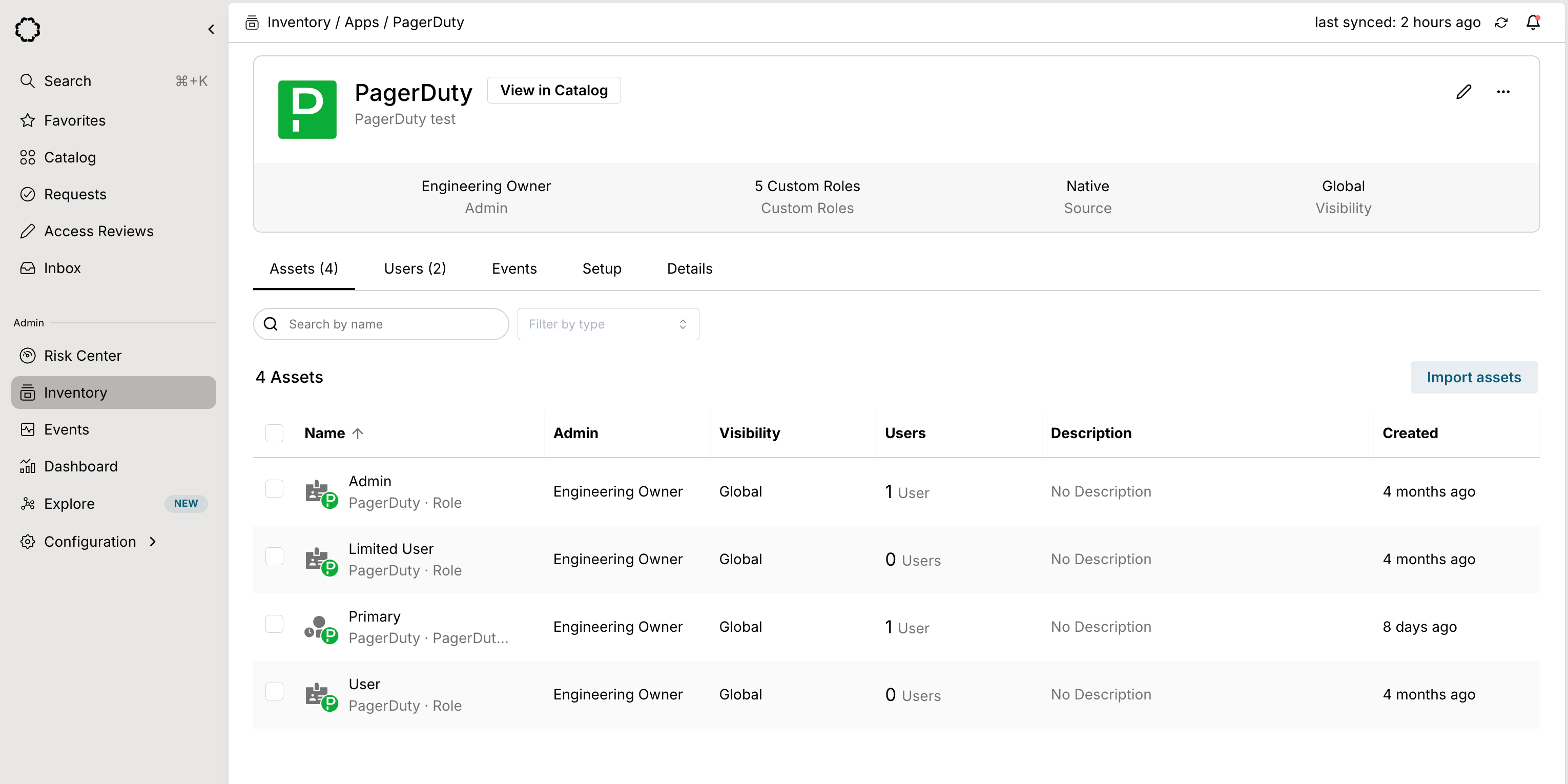Open the Setup tab
1568x784 pixels.
point(602,269)
